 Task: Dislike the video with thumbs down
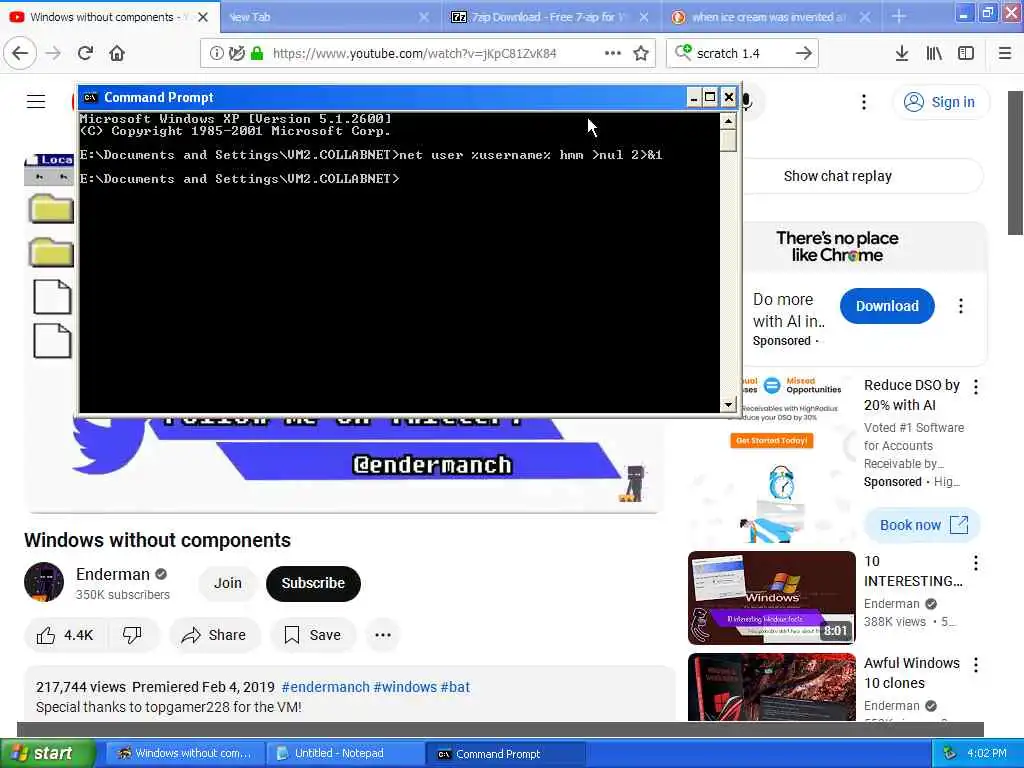tap(132, 635)
